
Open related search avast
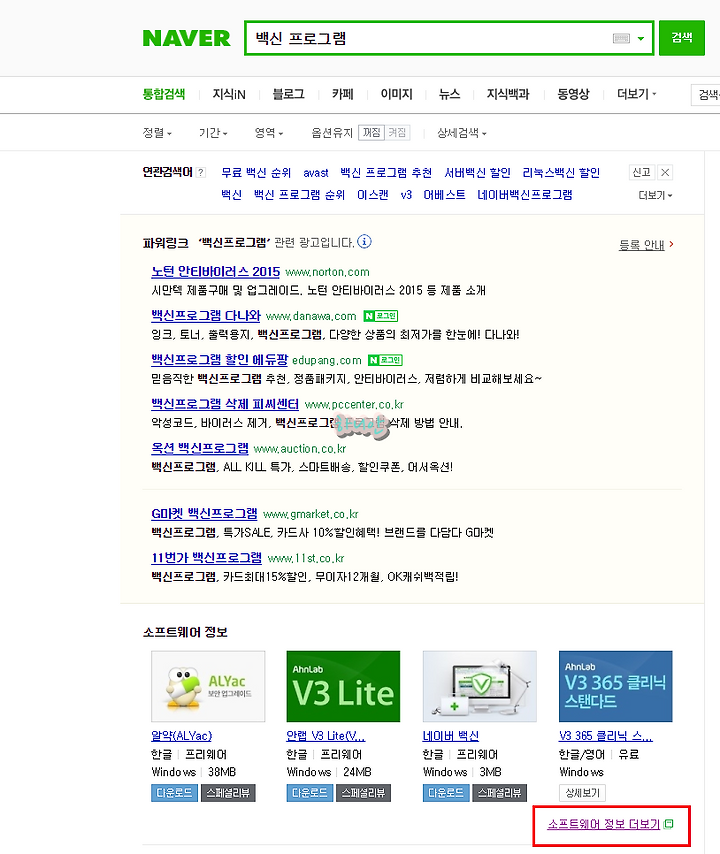(x=316, y=173)
